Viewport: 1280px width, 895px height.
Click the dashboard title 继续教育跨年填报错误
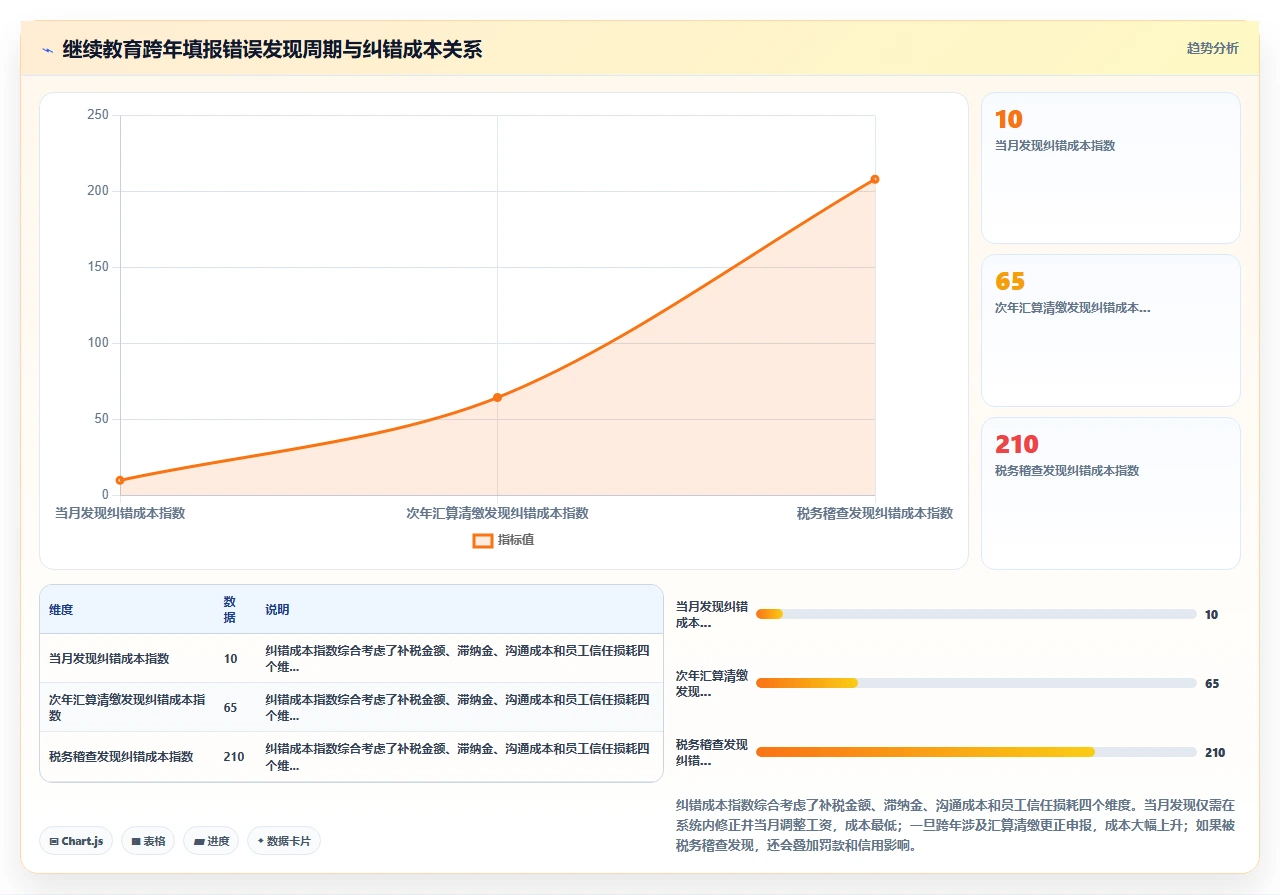click(x=272, y=49)
